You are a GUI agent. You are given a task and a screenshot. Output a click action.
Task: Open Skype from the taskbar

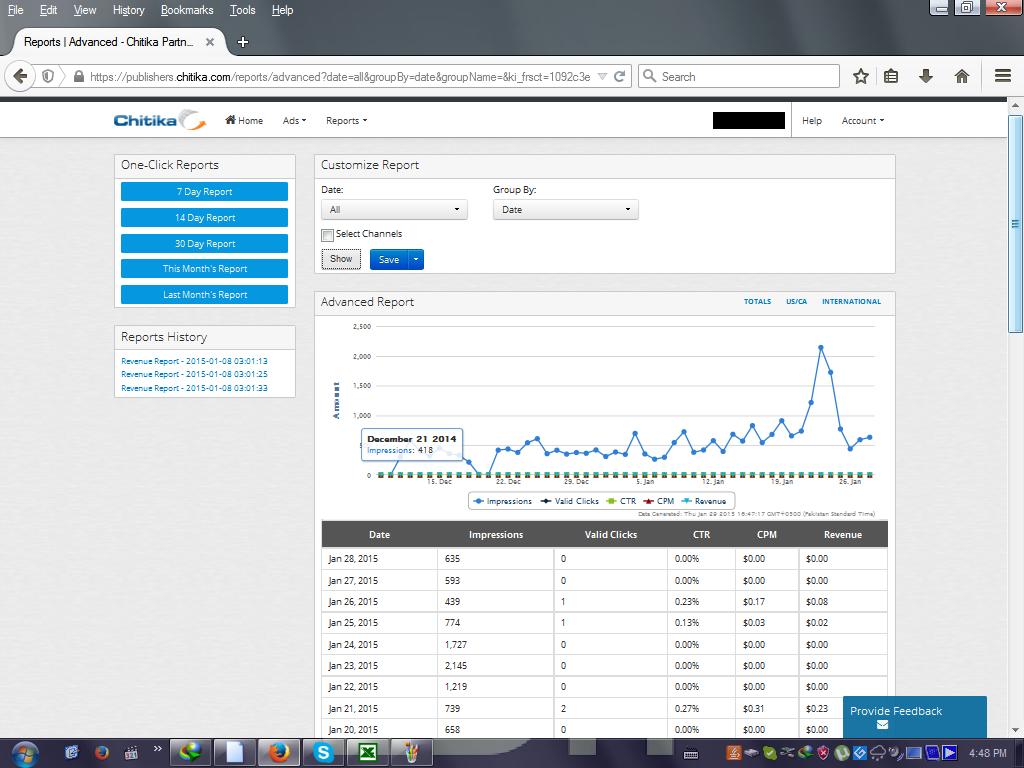(x=323, y=753)
